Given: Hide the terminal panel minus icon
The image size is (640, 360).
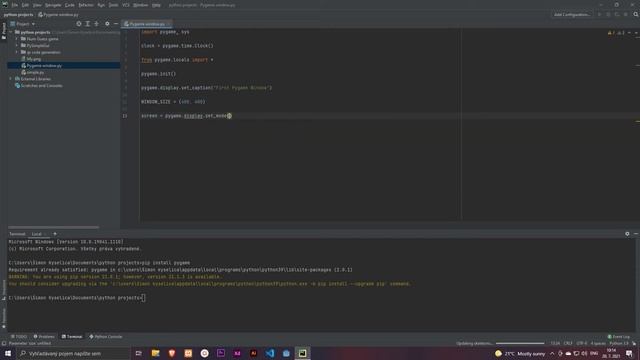Looking at the screenshot, I should [636, 234].
